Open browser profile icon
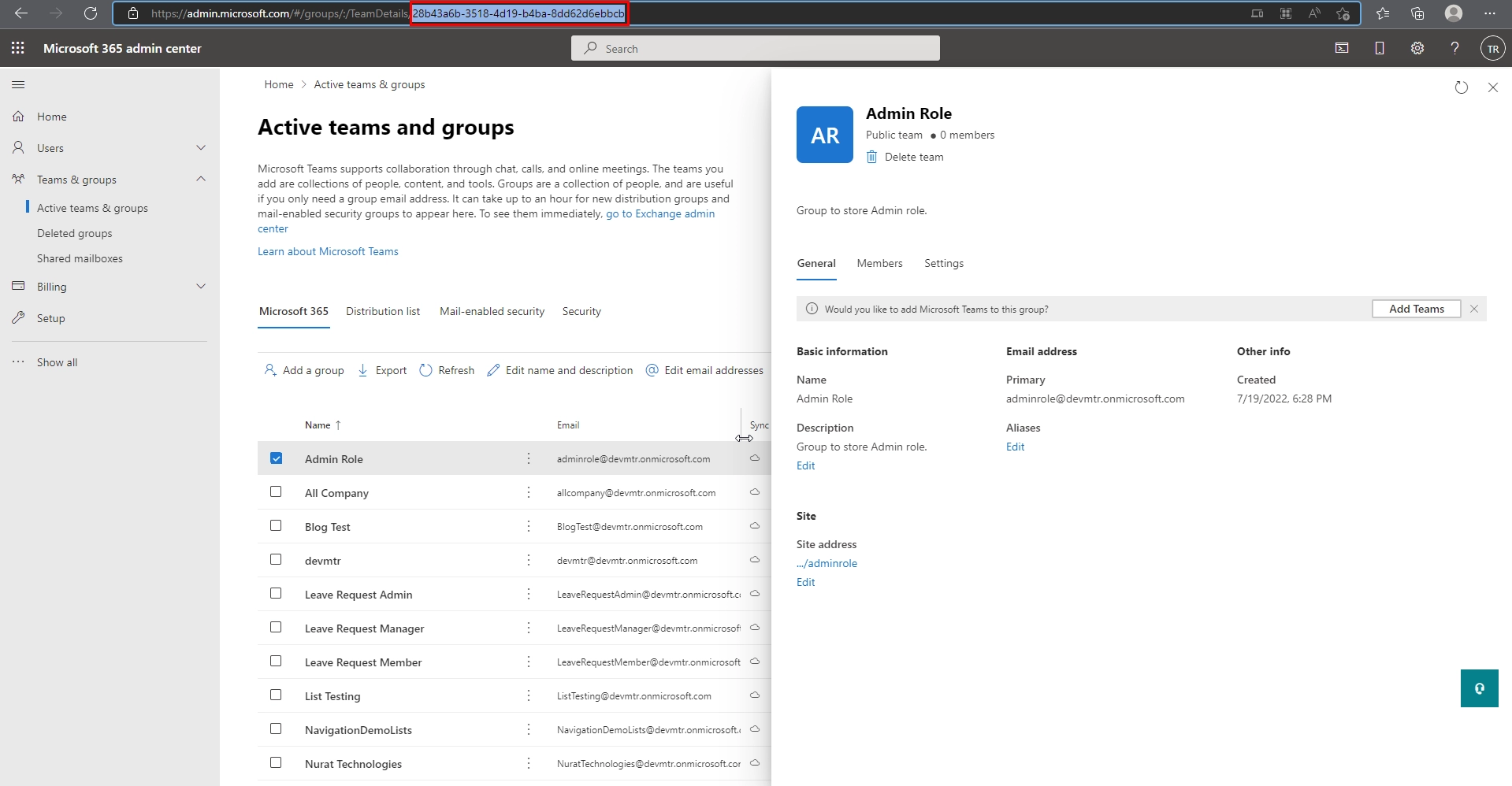Screen dimensions: 1512x786 1454,13
